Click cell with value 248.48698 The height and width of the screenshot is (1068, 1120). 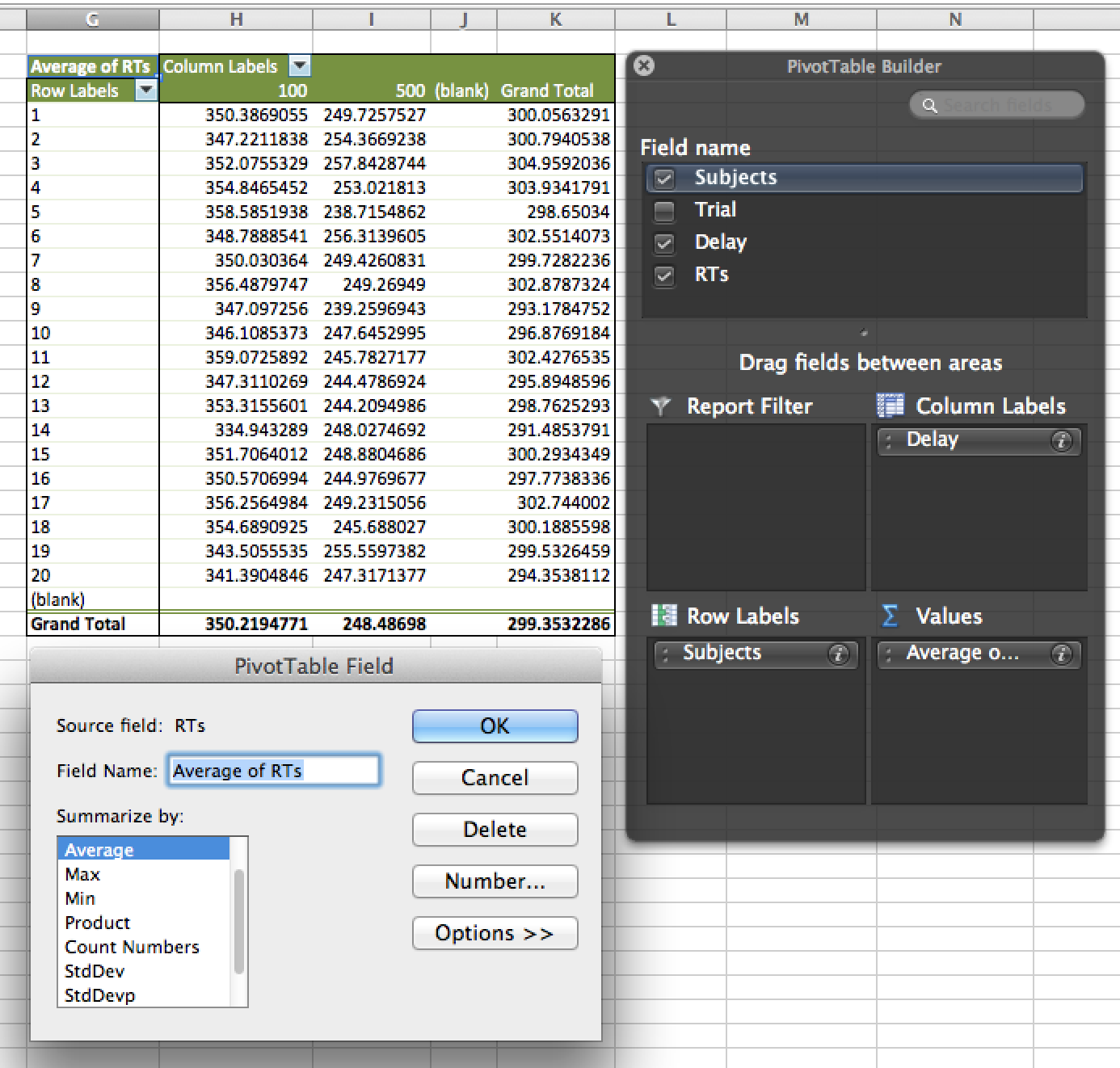coord(372,624)
